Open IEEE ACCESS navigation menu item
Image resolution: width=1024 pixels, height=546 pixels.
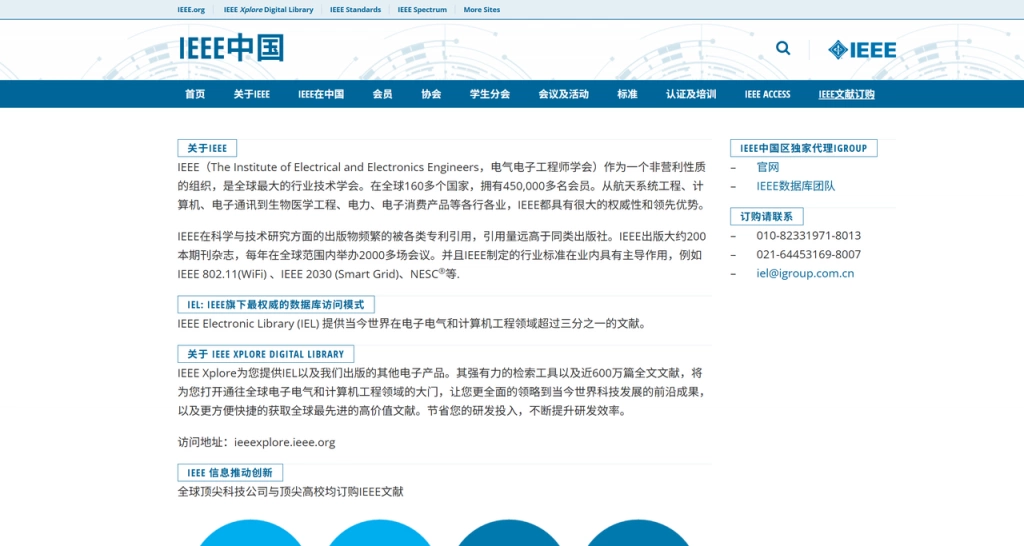(767, 94)
